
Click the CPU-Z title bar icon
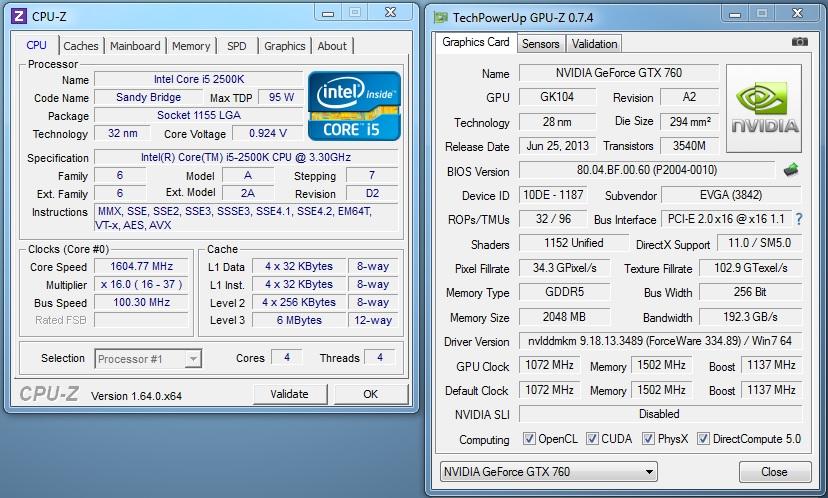tap(18, 16)
